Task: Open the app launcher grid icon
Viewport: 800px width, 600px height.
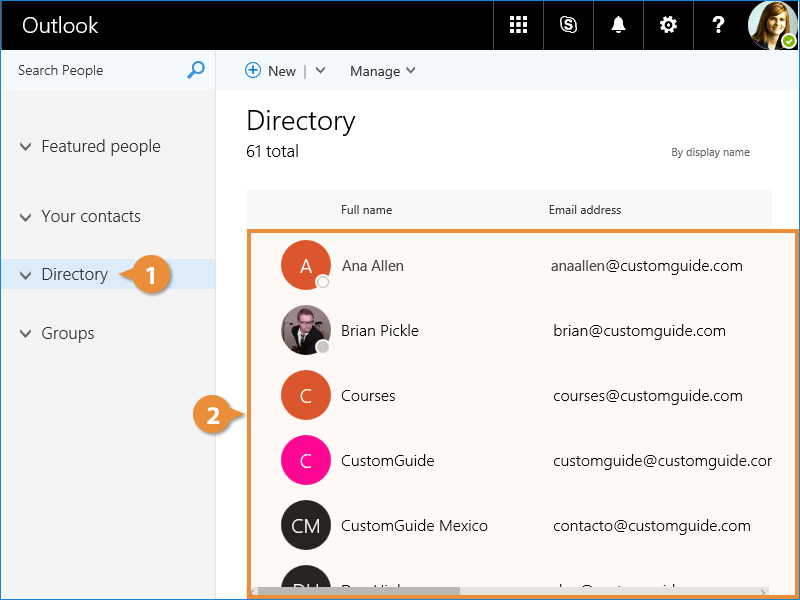Action: (x=518, y=25)
